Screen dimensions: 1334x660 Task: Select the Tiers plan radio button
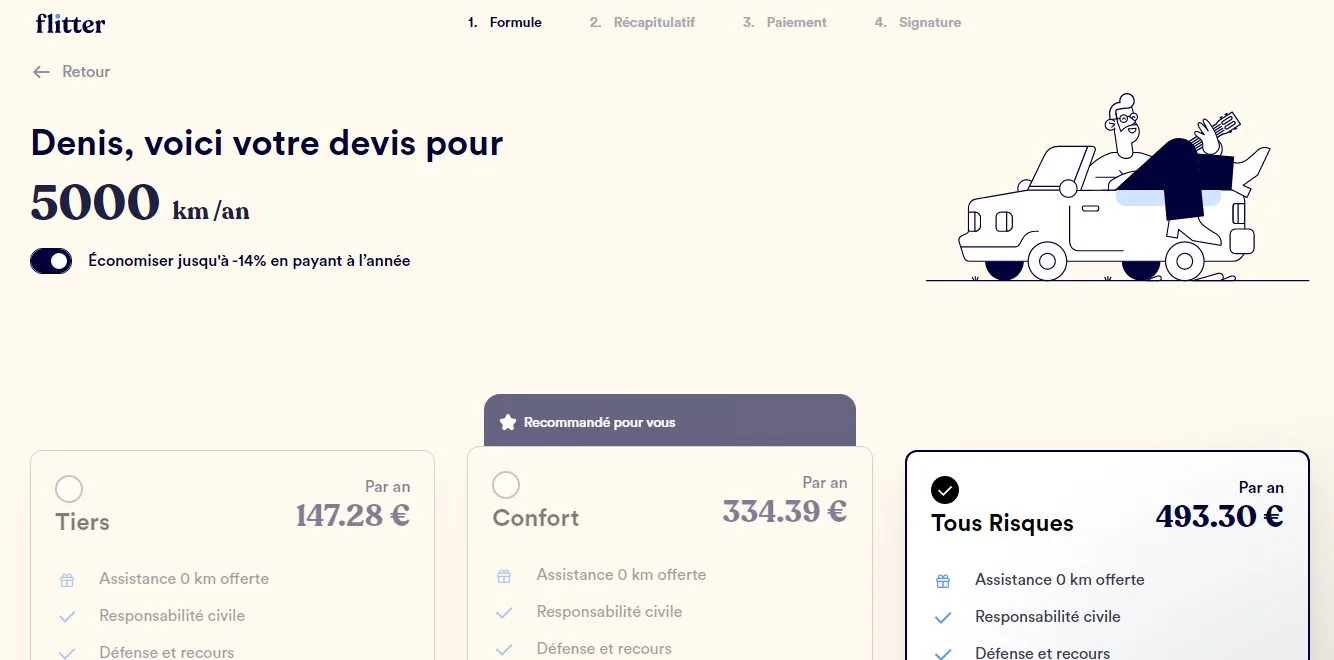click(x=69, y=489)
